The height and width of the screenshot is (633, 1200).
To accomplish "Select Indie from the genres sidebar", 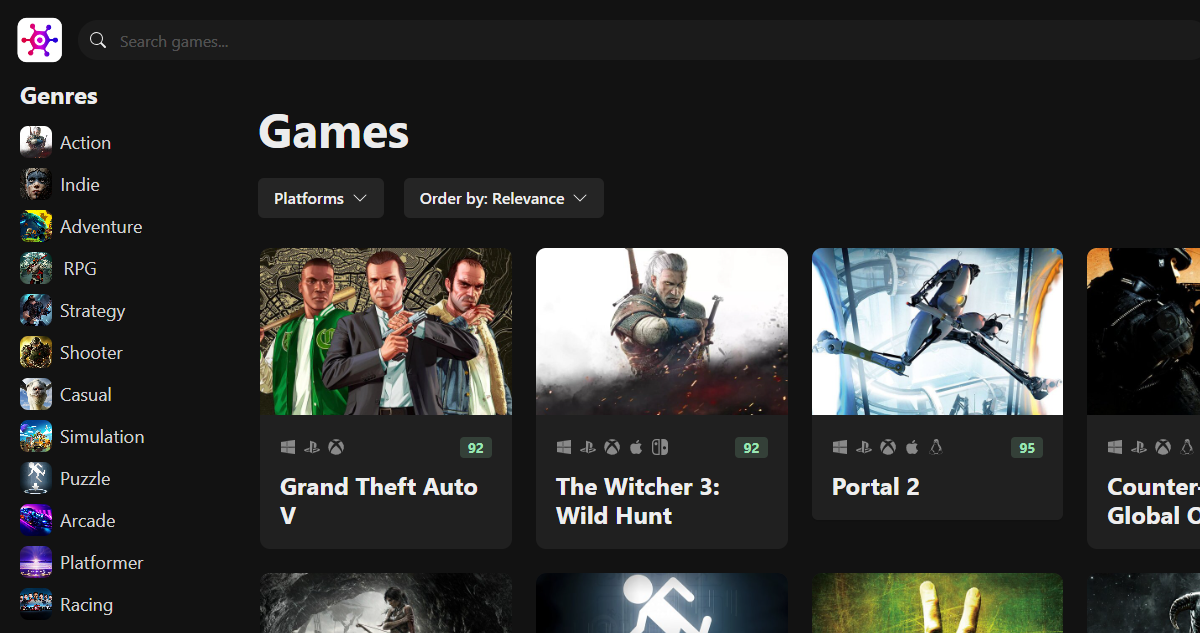I will pos(80,184).
